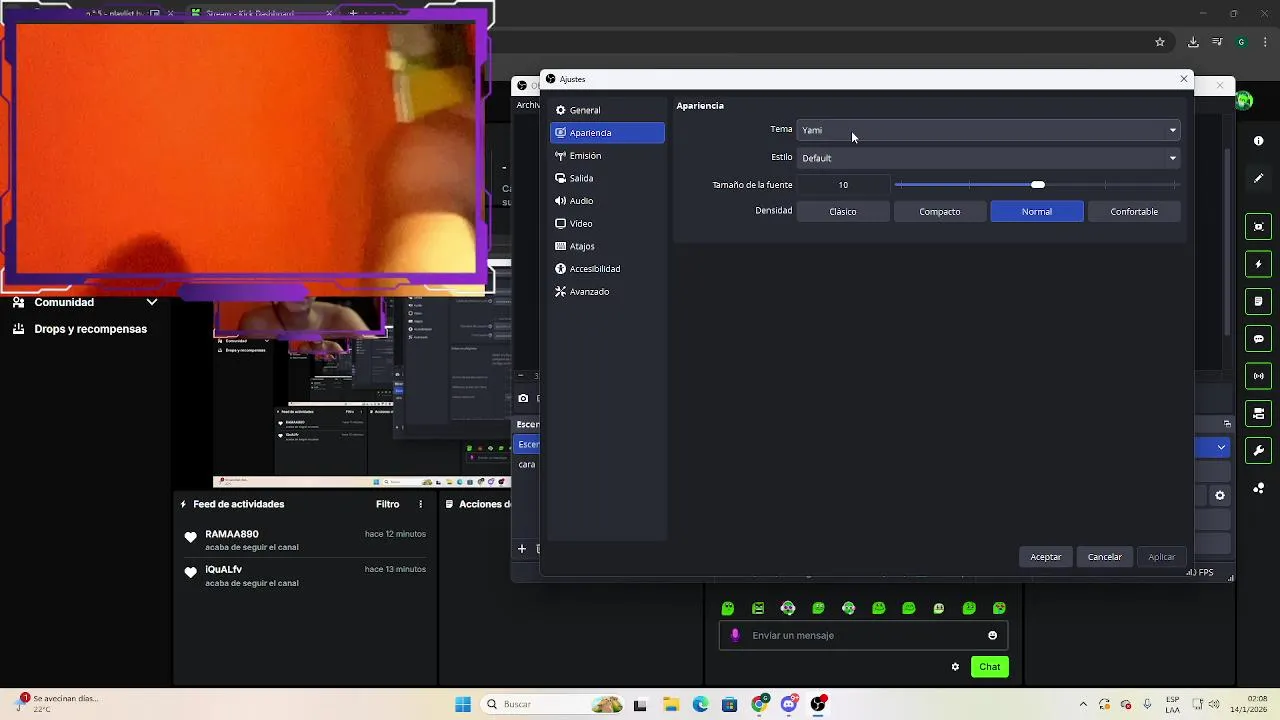Click the Aplicar button
Viewport: 1280px width, 720px height.
[1162, 557]
